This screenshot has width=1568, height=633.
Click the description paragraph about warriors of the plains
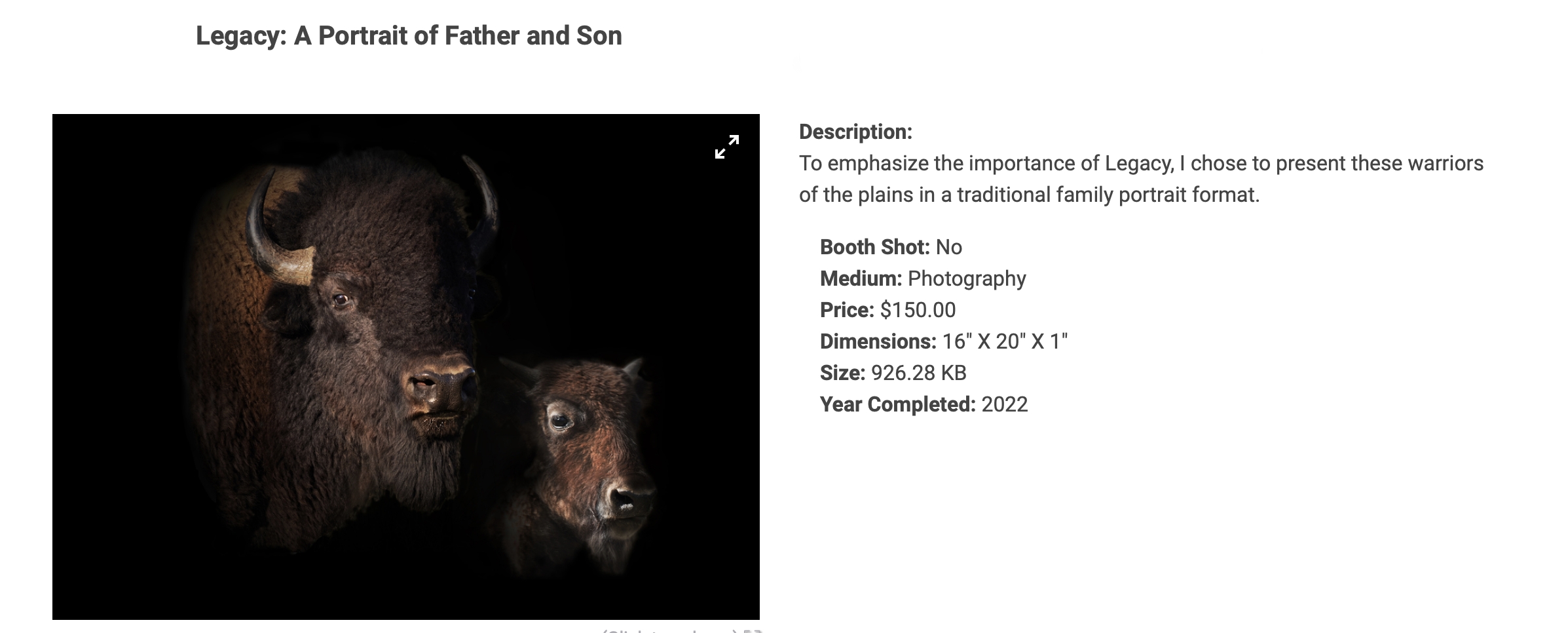pyautogui.click(x=1141, y=179)
